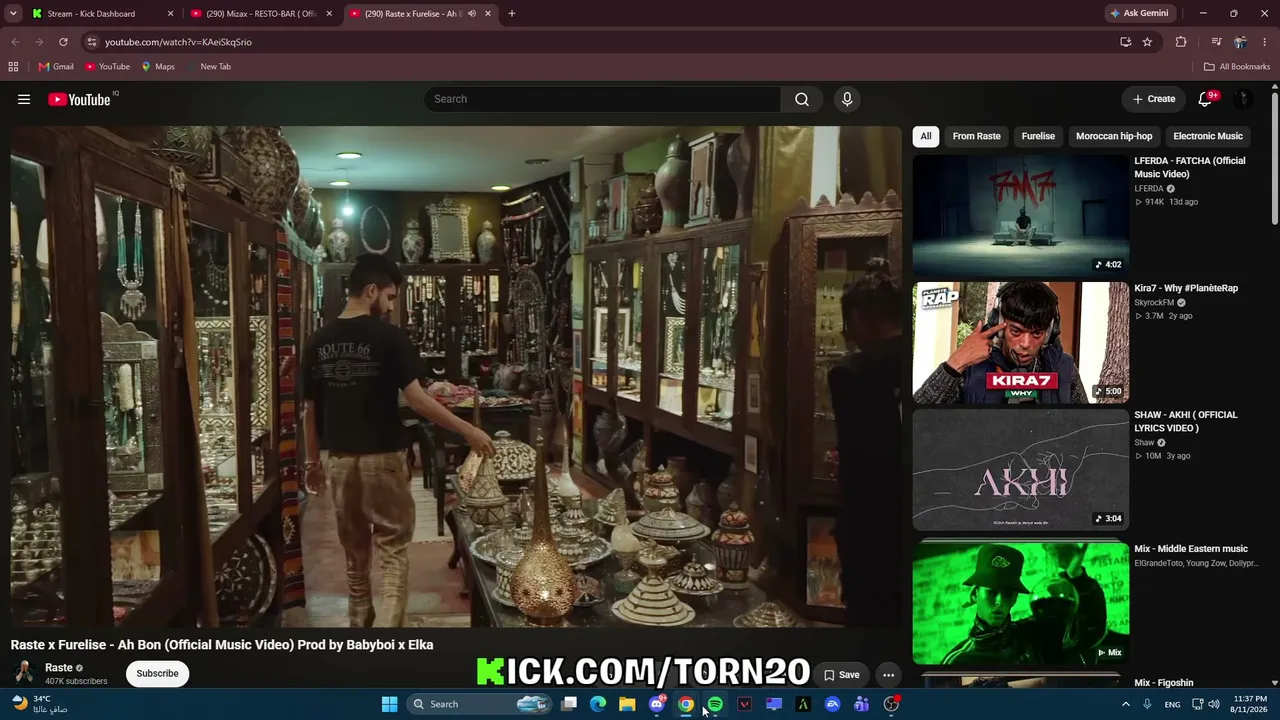Open Task View on the taskbar
1280x720 pixels.
(x=569, y=704)
